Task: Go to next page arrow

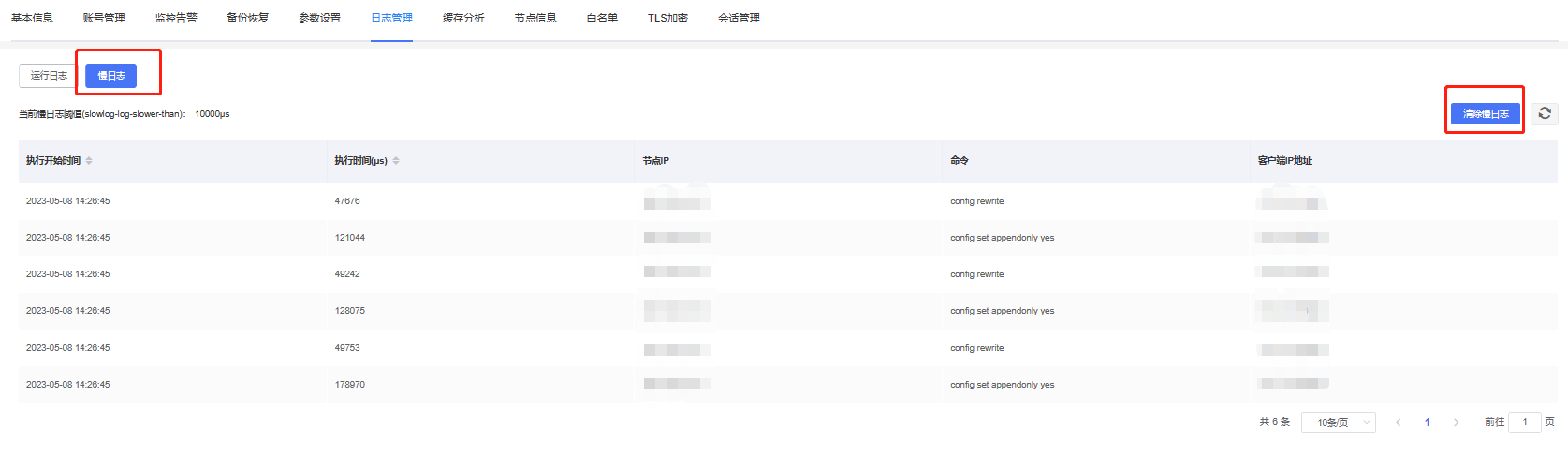Action: [x=1456, y=423]
